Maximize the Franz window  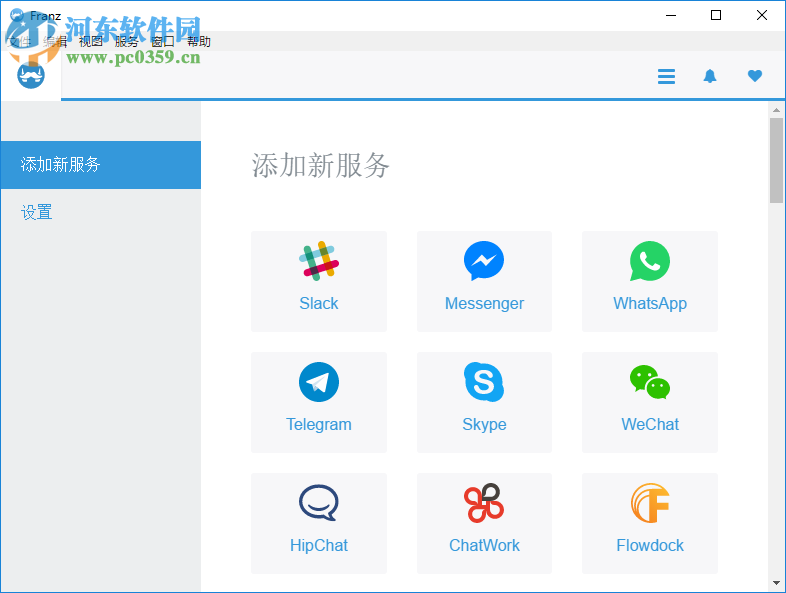(x=716, y=16)
